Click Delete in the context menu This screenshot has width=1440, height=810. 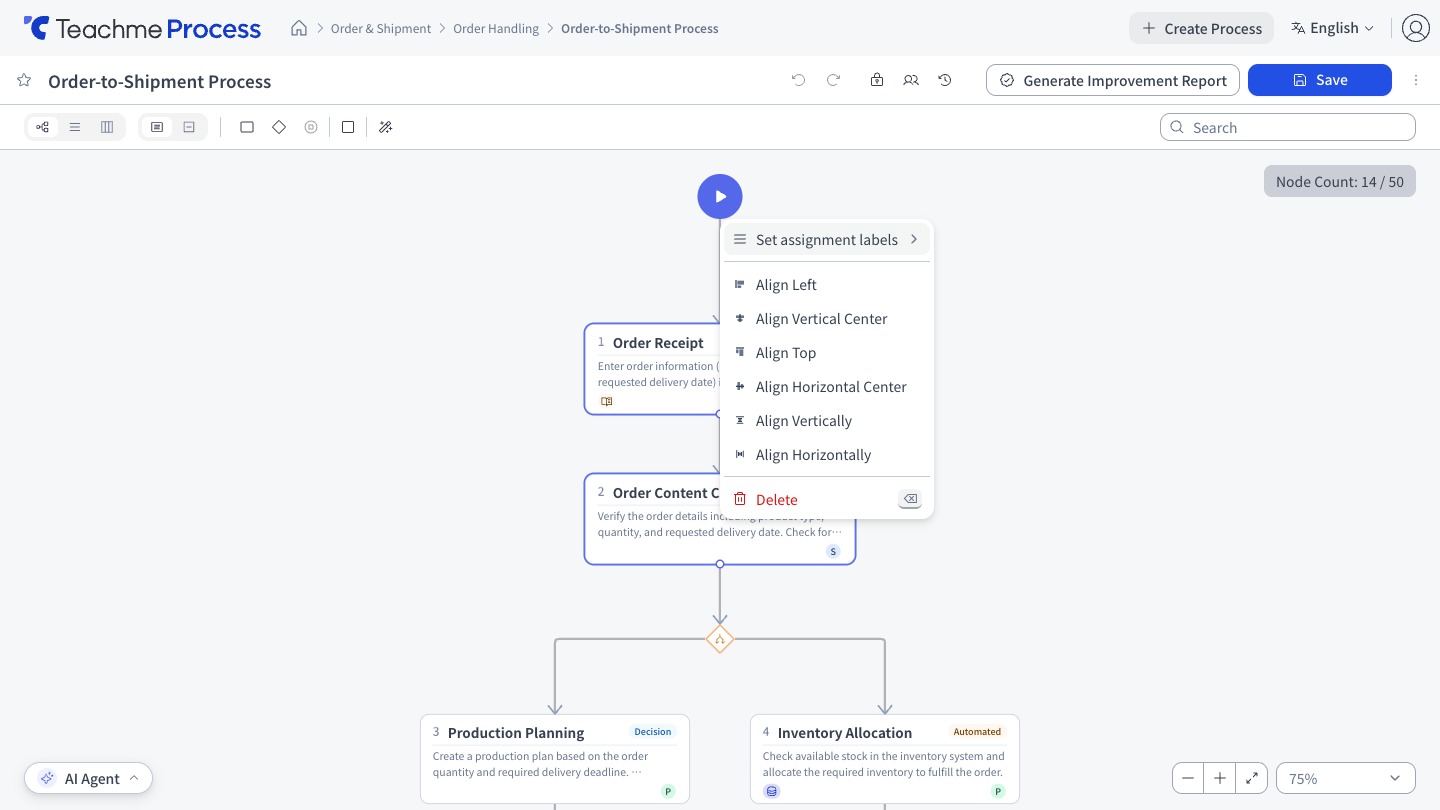(827, 500)
